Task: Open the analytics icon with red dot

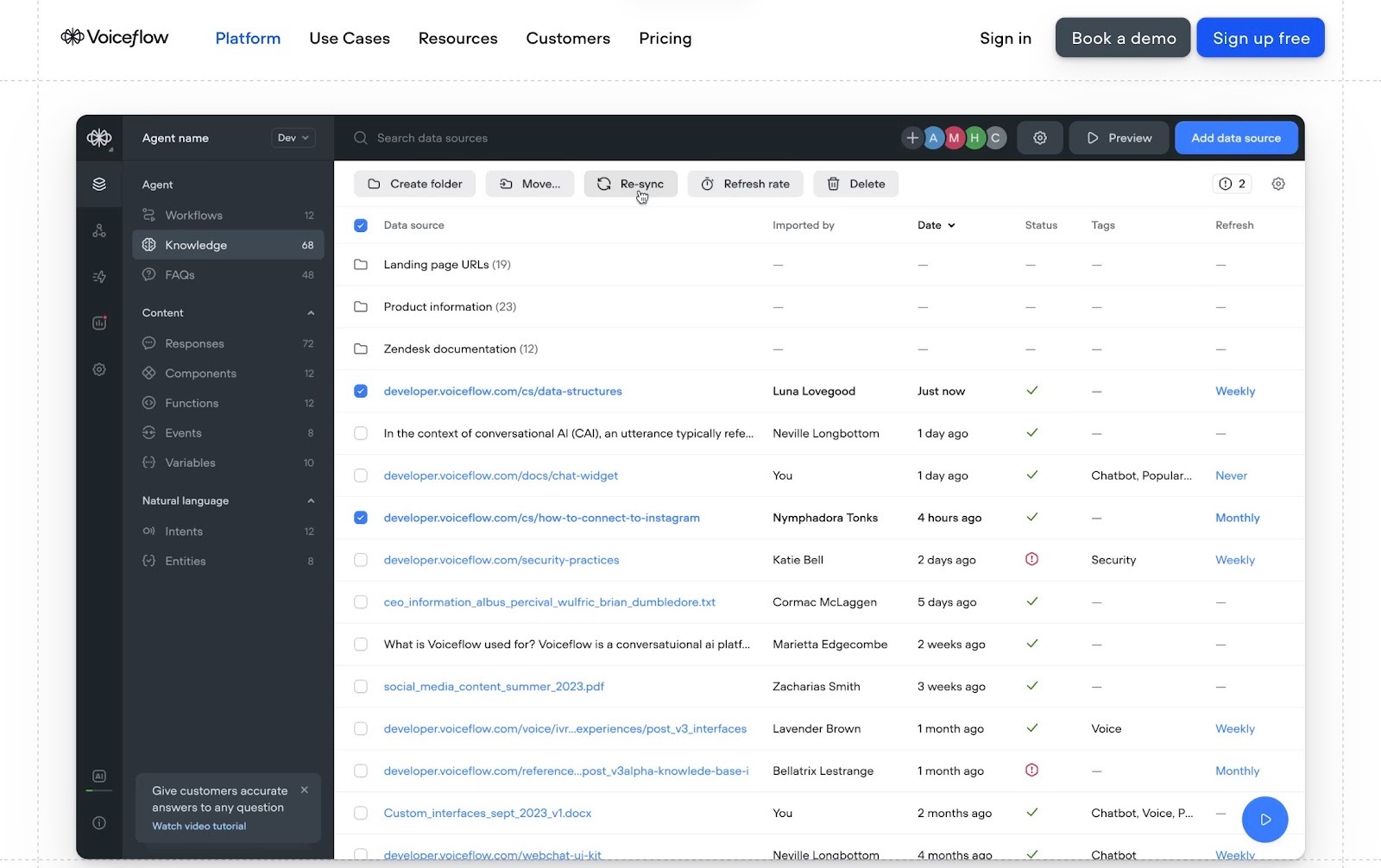Action: click(99, 323)
